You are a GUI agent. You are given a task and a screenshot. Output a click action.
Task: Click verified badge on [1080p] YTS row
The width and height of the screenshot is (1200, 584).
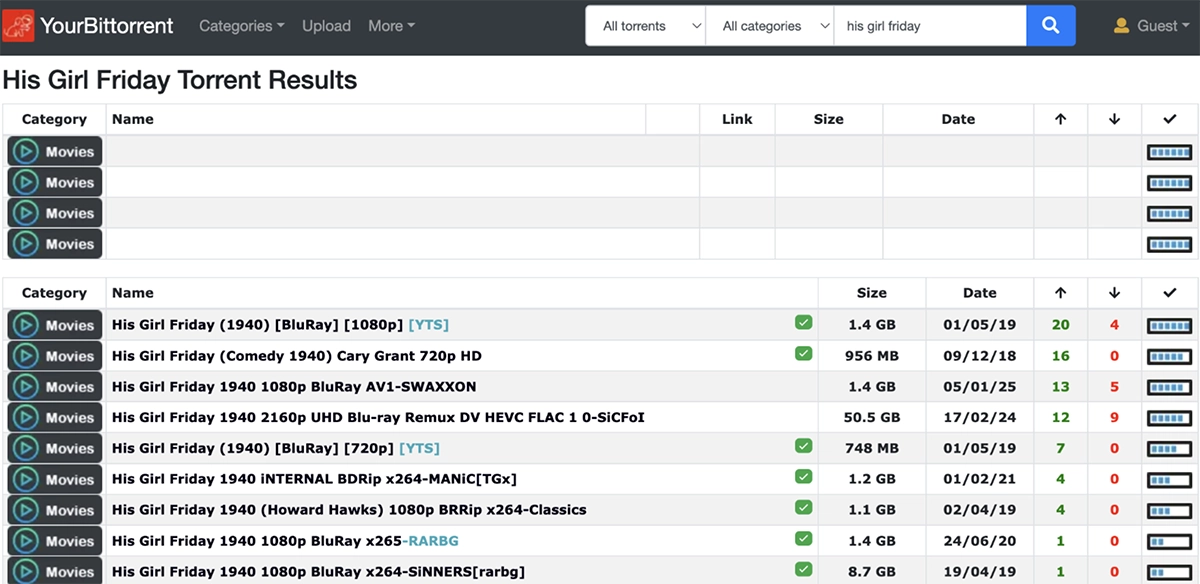click(x=803, y=323)
